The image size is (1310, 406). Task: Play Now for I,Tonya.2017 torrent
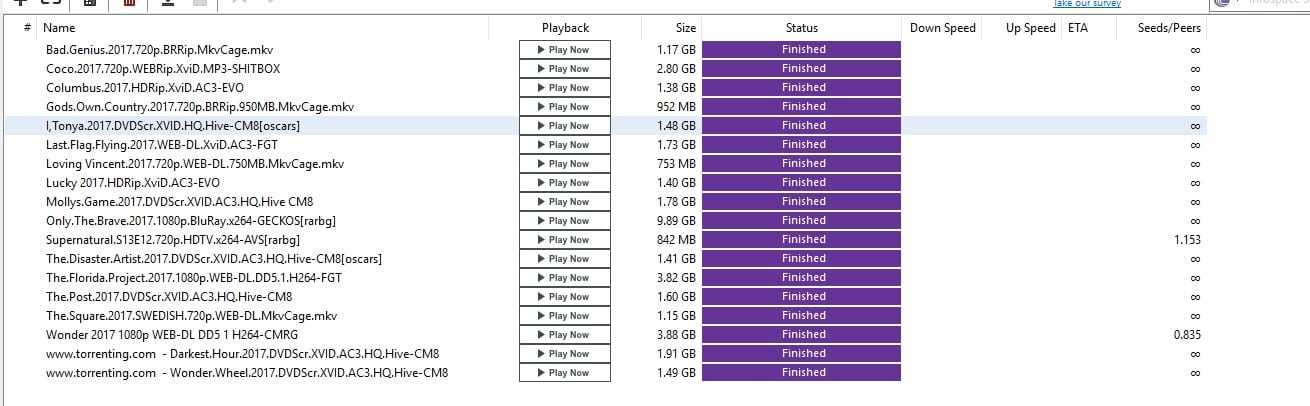(x=565, y=125)
